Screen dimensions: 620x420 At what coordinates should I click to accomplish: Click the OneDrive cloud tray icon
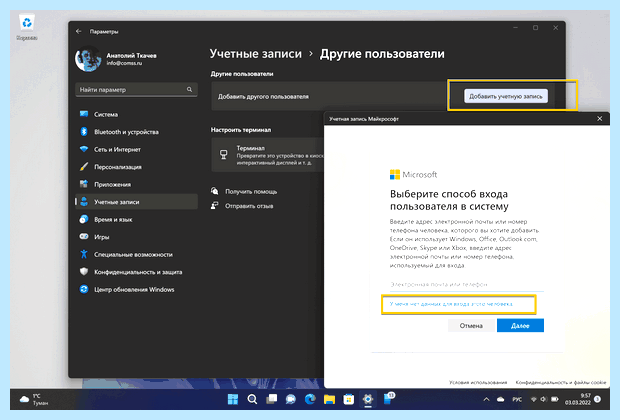(501, 399)
